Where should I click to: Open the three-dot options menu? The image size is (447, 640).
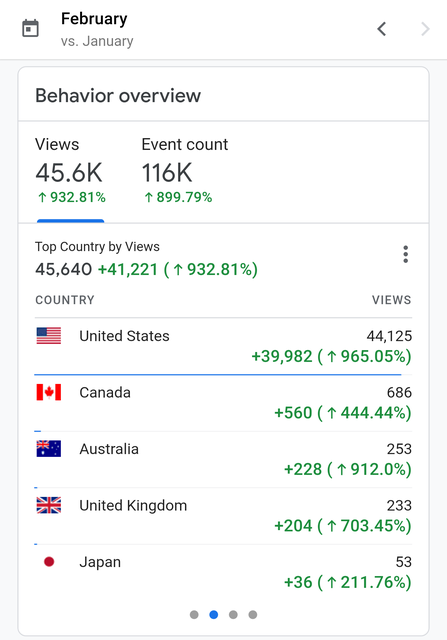405,254
